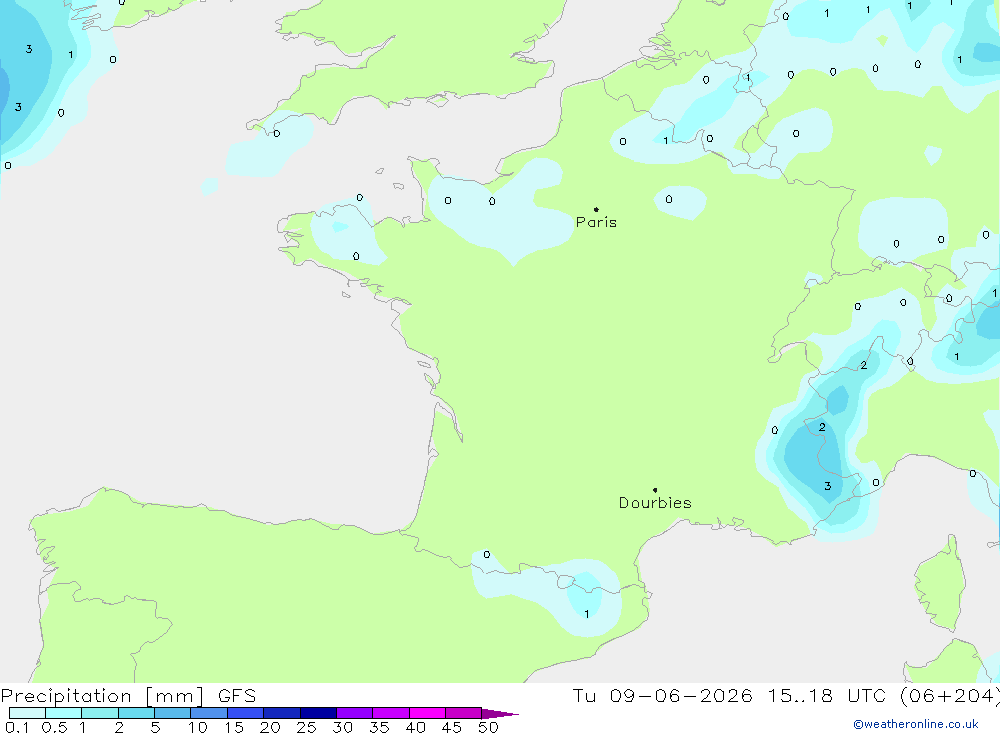Pick the 0.1–0.5 mm lightest cyan legend swatch
Viewport: 1000px width, 733px height.
[27, 713]
